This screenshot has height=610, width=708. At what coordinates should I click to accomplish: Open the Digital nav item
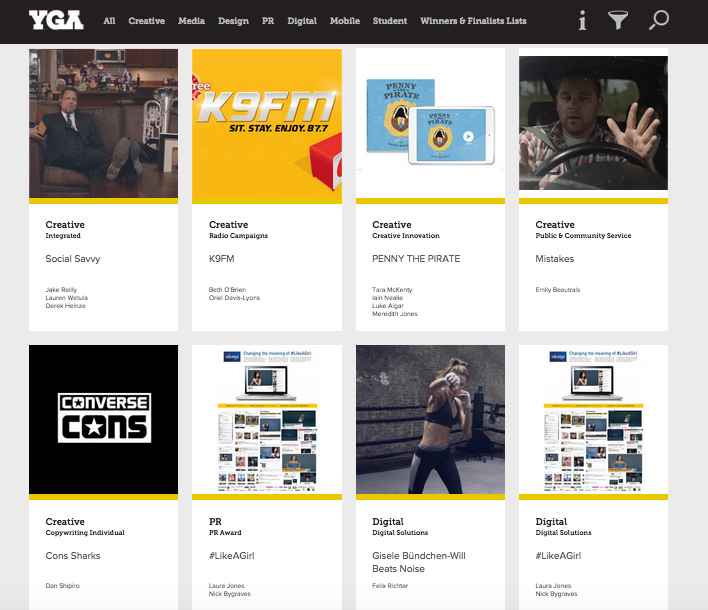point(302,21)
